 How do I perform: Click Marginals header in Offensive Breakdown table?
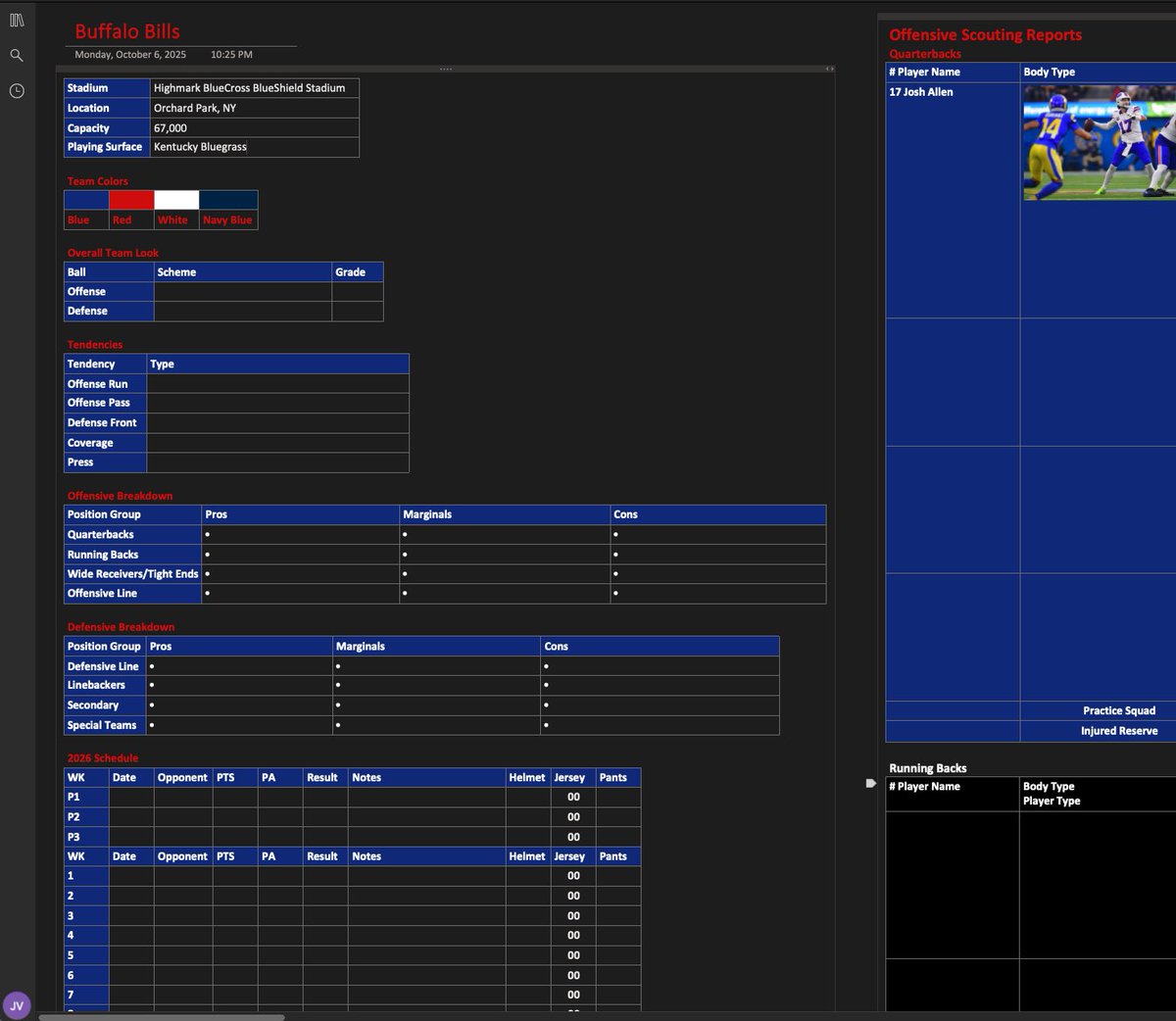pyautogui.click(x=505, y=514)
